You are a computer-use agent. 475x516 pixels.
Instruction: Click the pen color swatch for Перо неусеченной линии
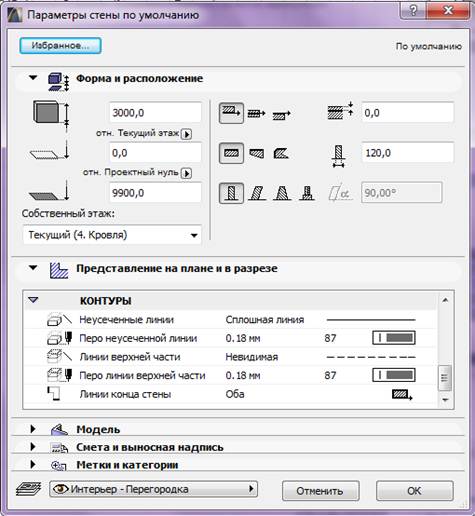coord(394,338)
